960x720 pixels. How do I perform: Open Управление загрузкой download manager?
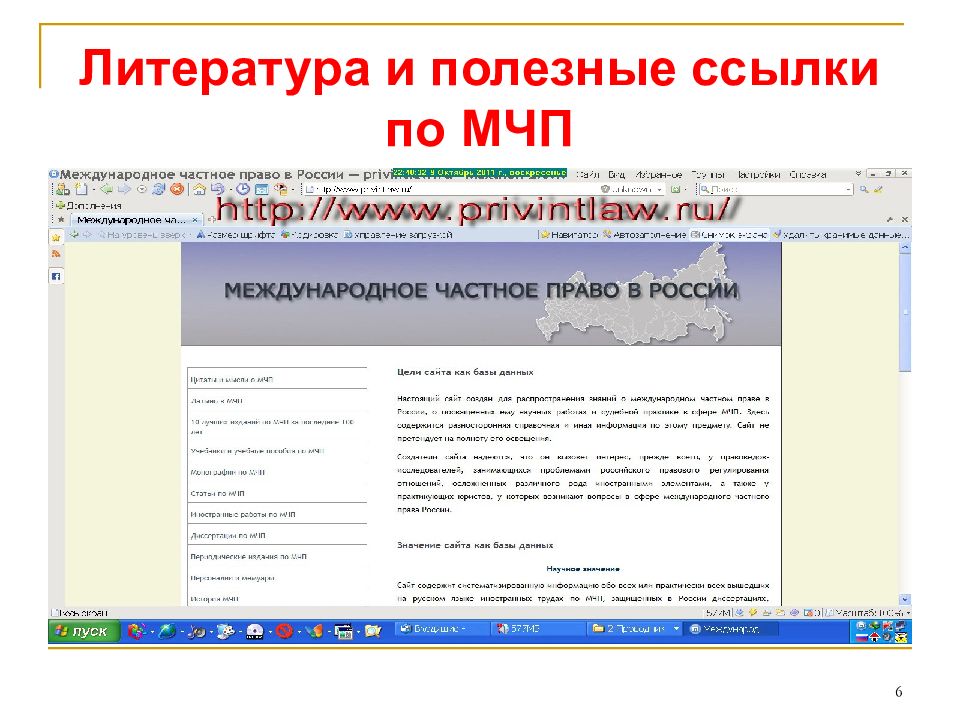398,234
